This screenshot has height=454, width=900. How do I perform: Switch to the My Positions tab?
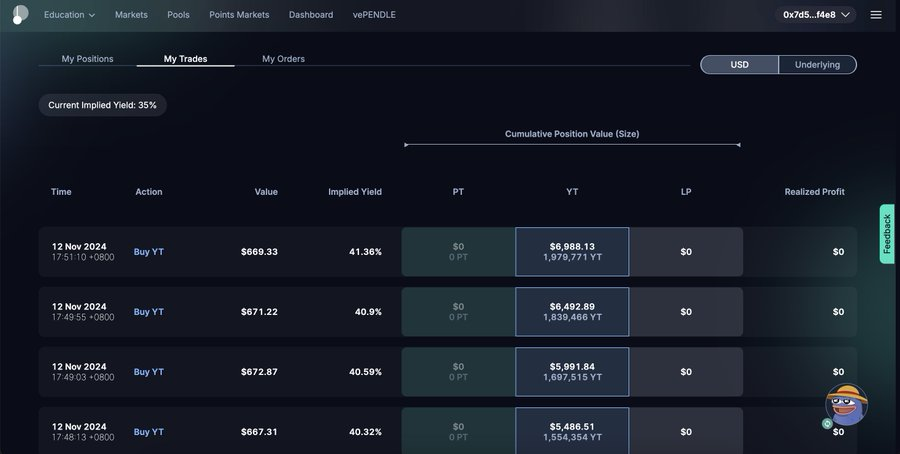point(87,59)
